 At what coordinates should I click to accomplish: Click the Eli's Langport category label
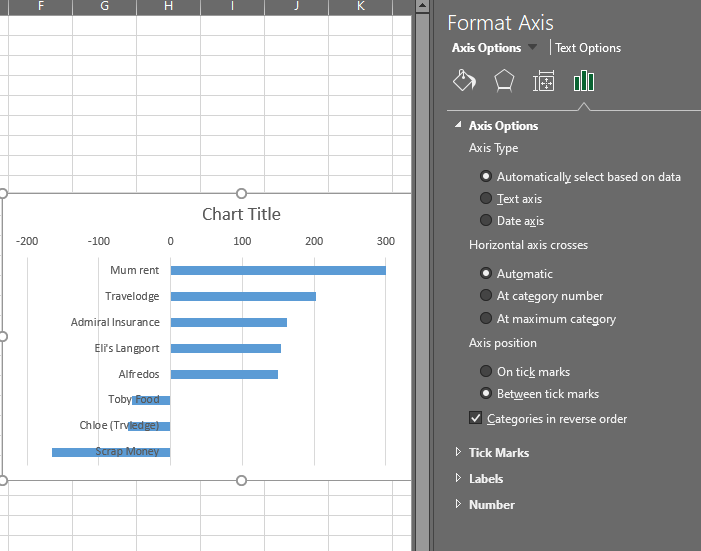pos(127,348)
